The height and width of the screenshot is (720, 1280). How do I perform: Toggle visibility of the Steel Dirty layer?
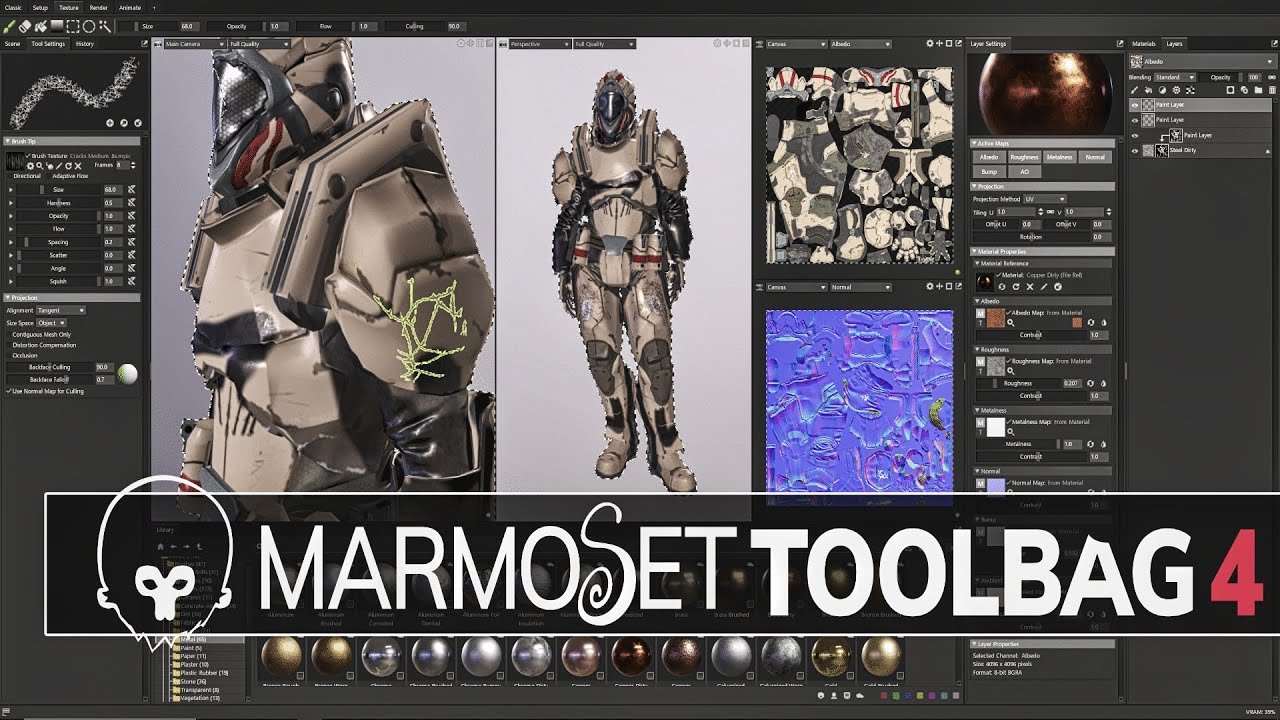tap(1135, 150)
